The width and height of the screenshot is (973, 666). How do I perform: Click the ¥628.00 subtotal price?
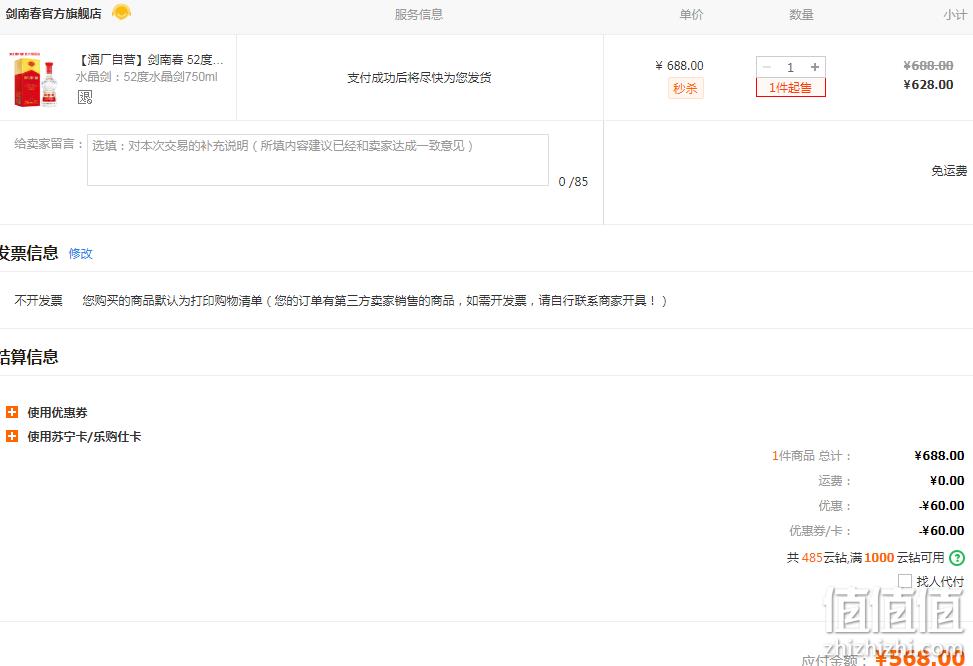[928, 84]
